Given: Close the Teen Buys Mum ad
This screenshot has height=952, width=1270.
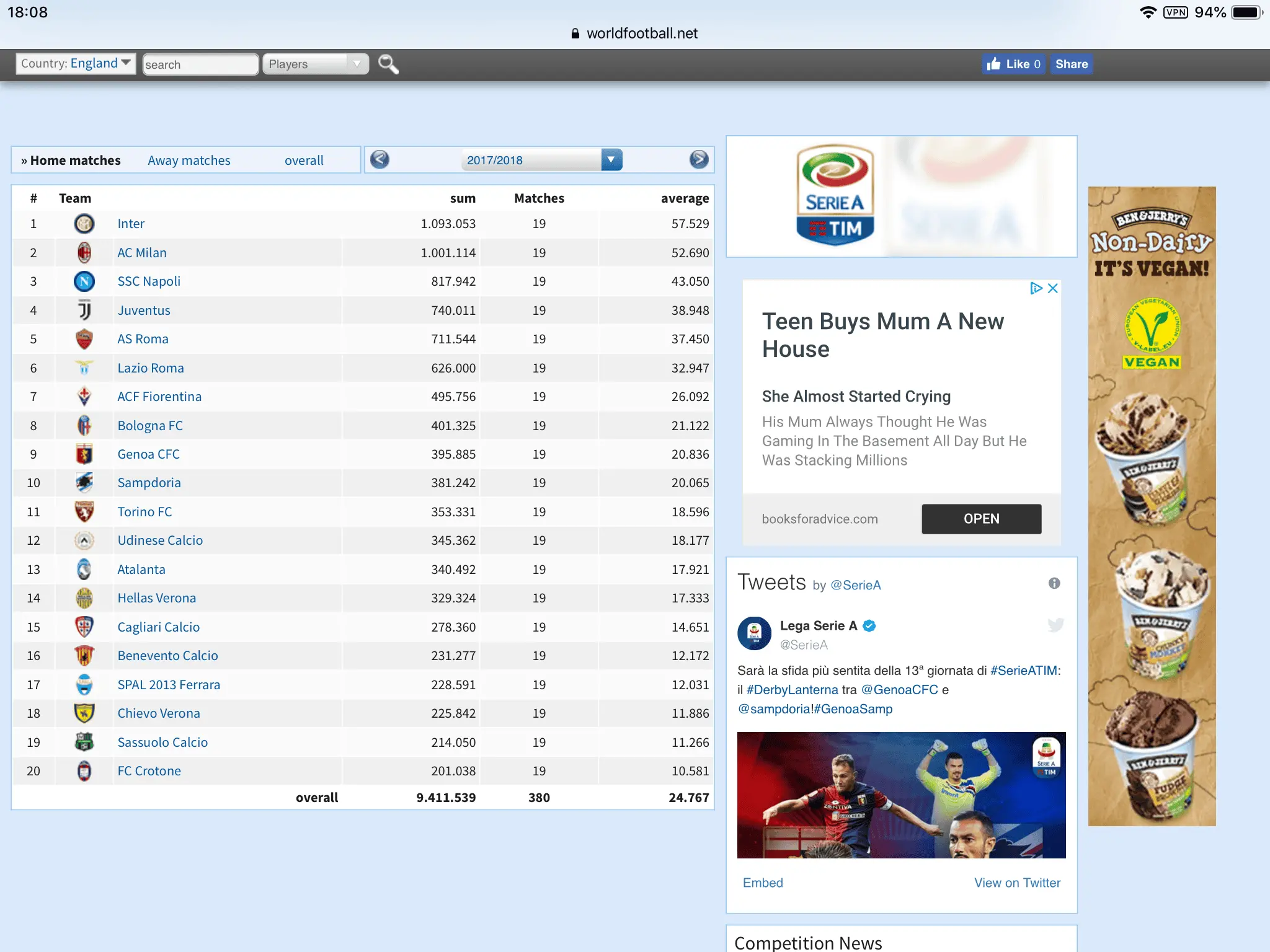Looking at the screenshot, I should (1053, 288).
